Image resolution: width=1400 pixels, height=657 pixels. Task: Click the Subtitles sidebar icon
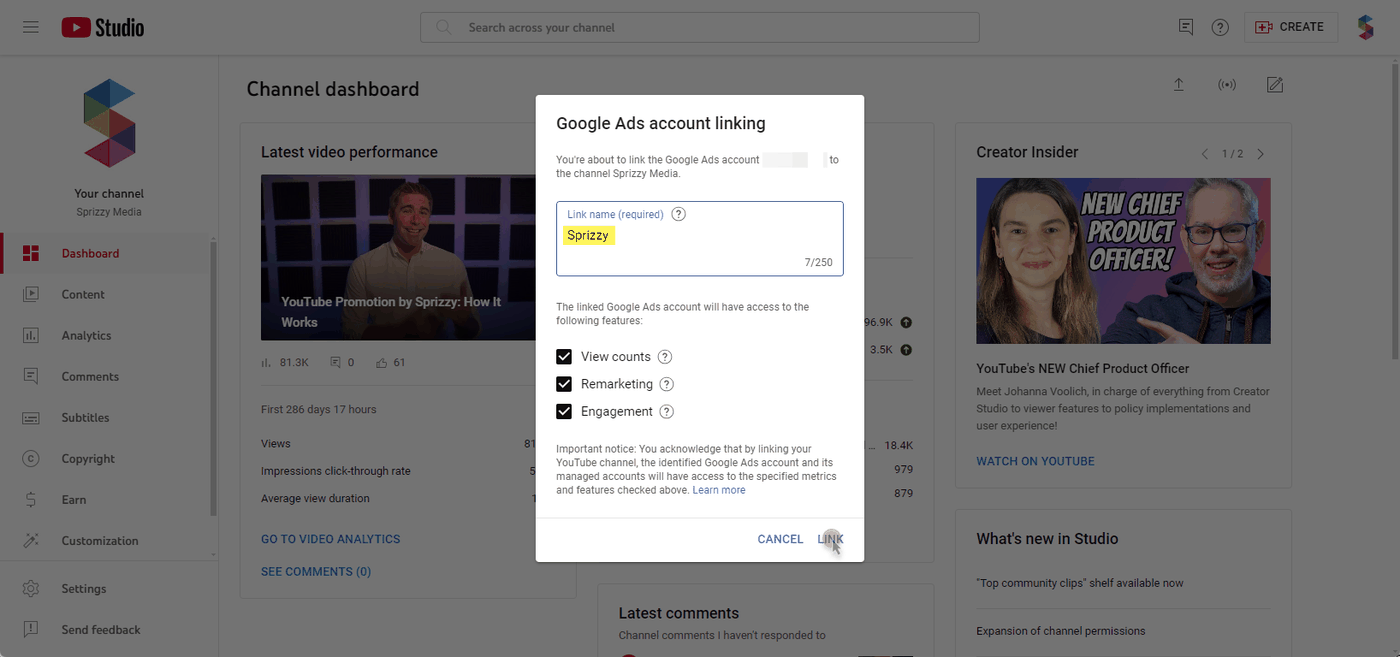31,417
